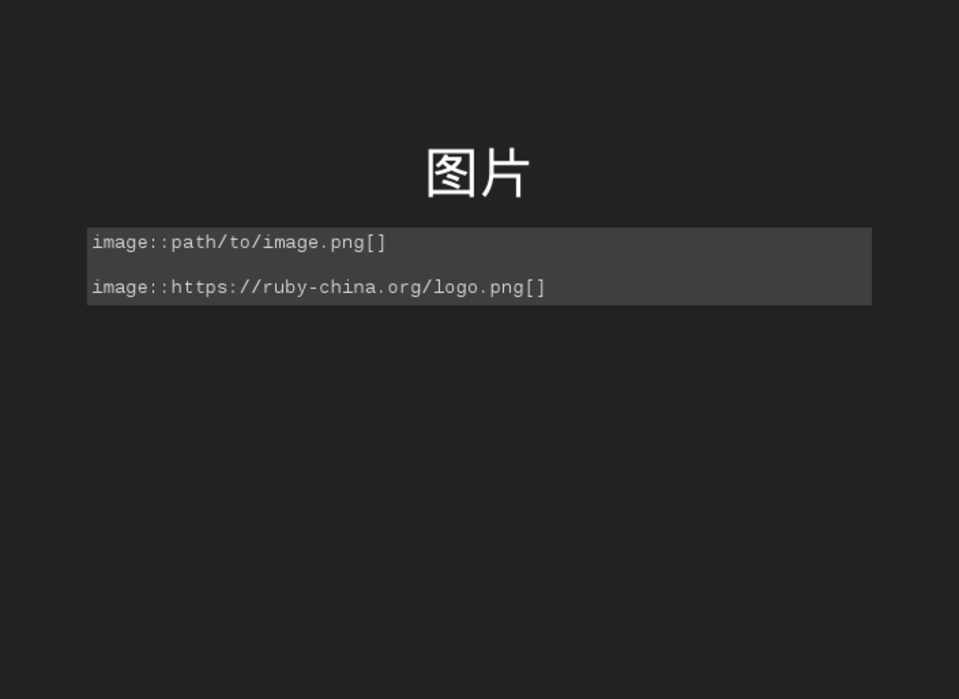Click the empty code block area right of the first line
The height and width of the screenshot is (699, 959).
630,243
